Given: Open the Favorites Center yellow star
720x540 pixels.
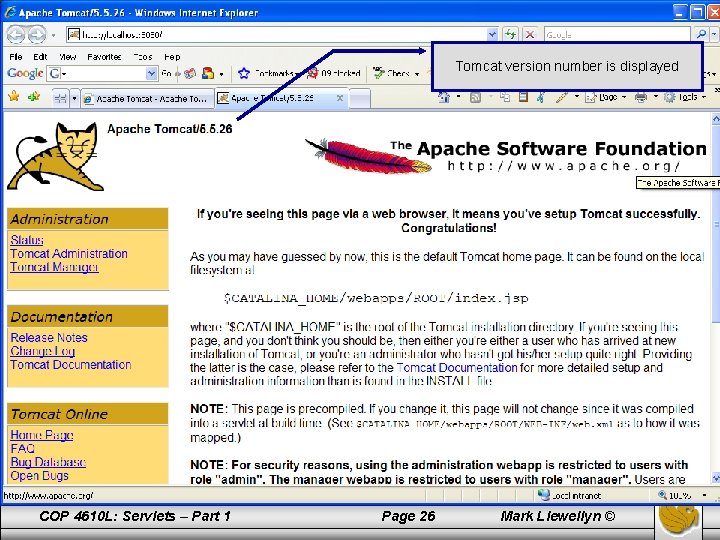Looking at the screenshot, I should [14, 96].
